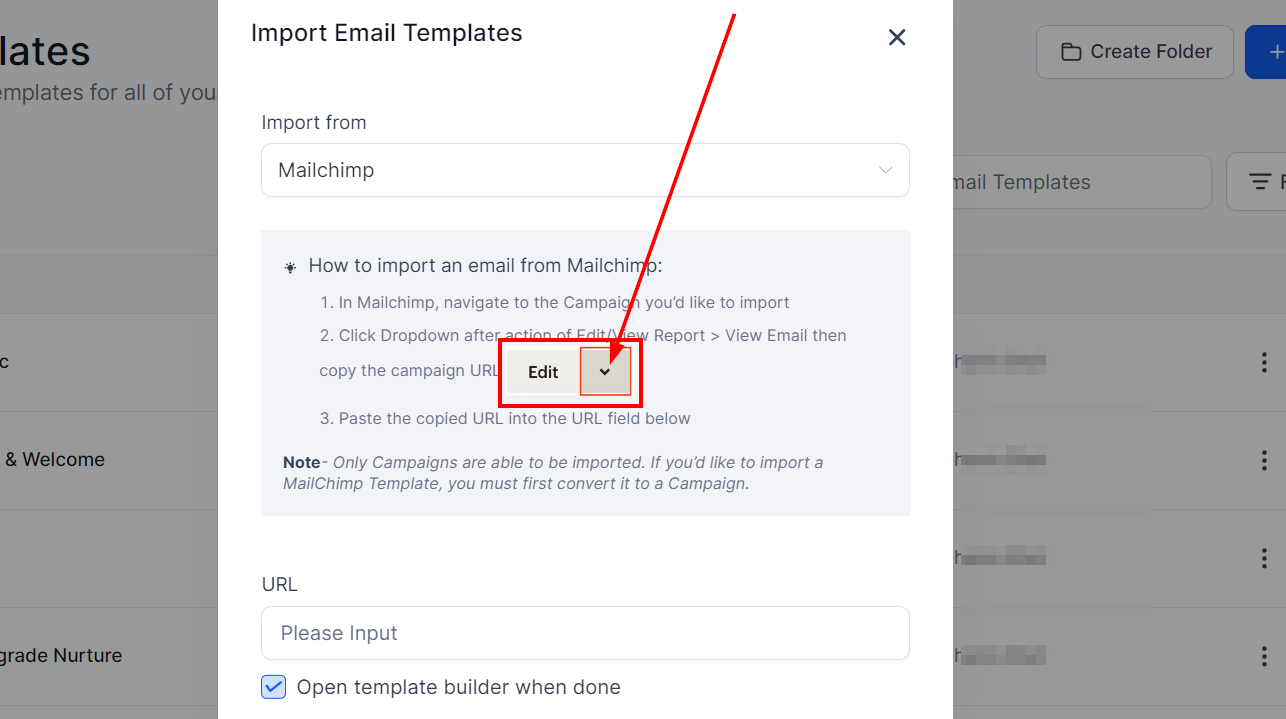Select the Welcome template row

tap(53, 460)
